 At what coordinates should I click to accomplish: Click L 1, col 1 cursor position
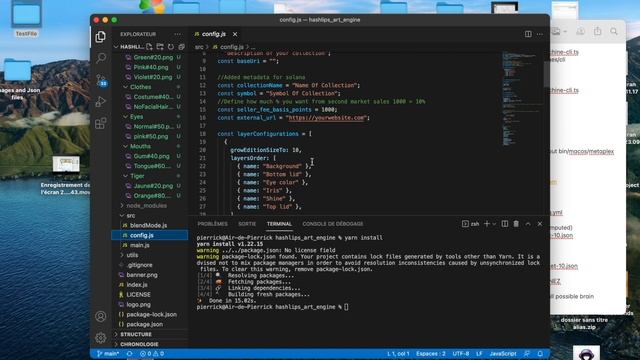click(x=398, y=353)
